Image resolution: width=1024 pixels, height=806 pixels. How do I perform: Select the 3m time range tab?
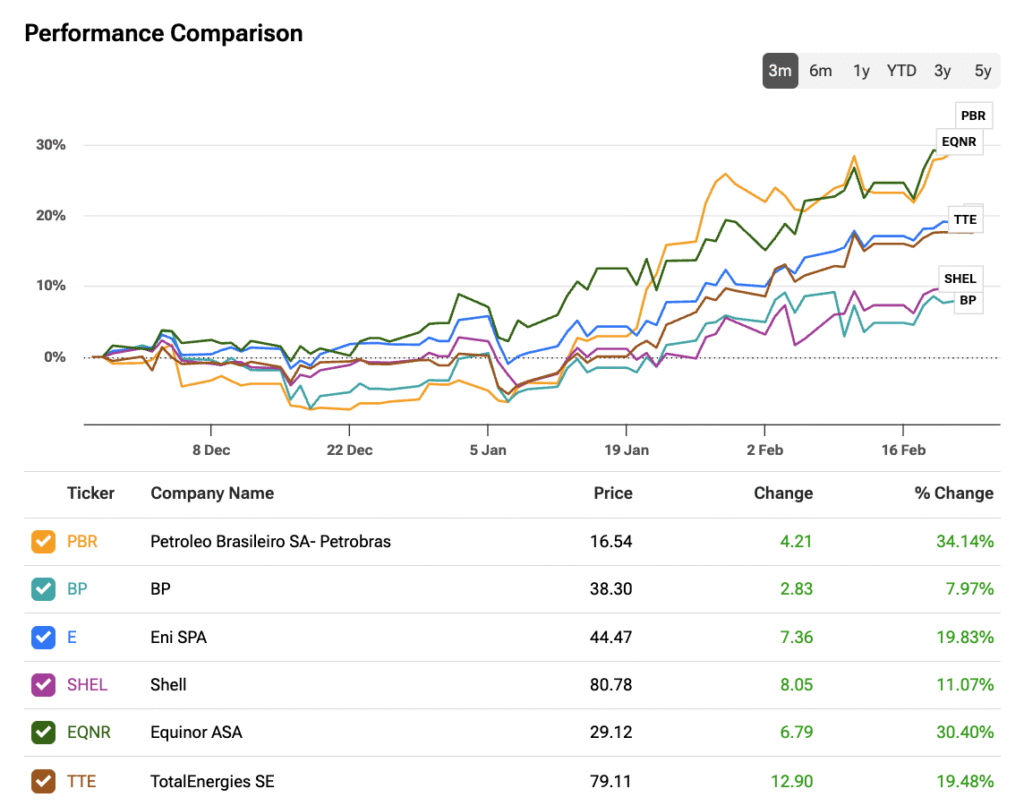[x=780, y=70]
